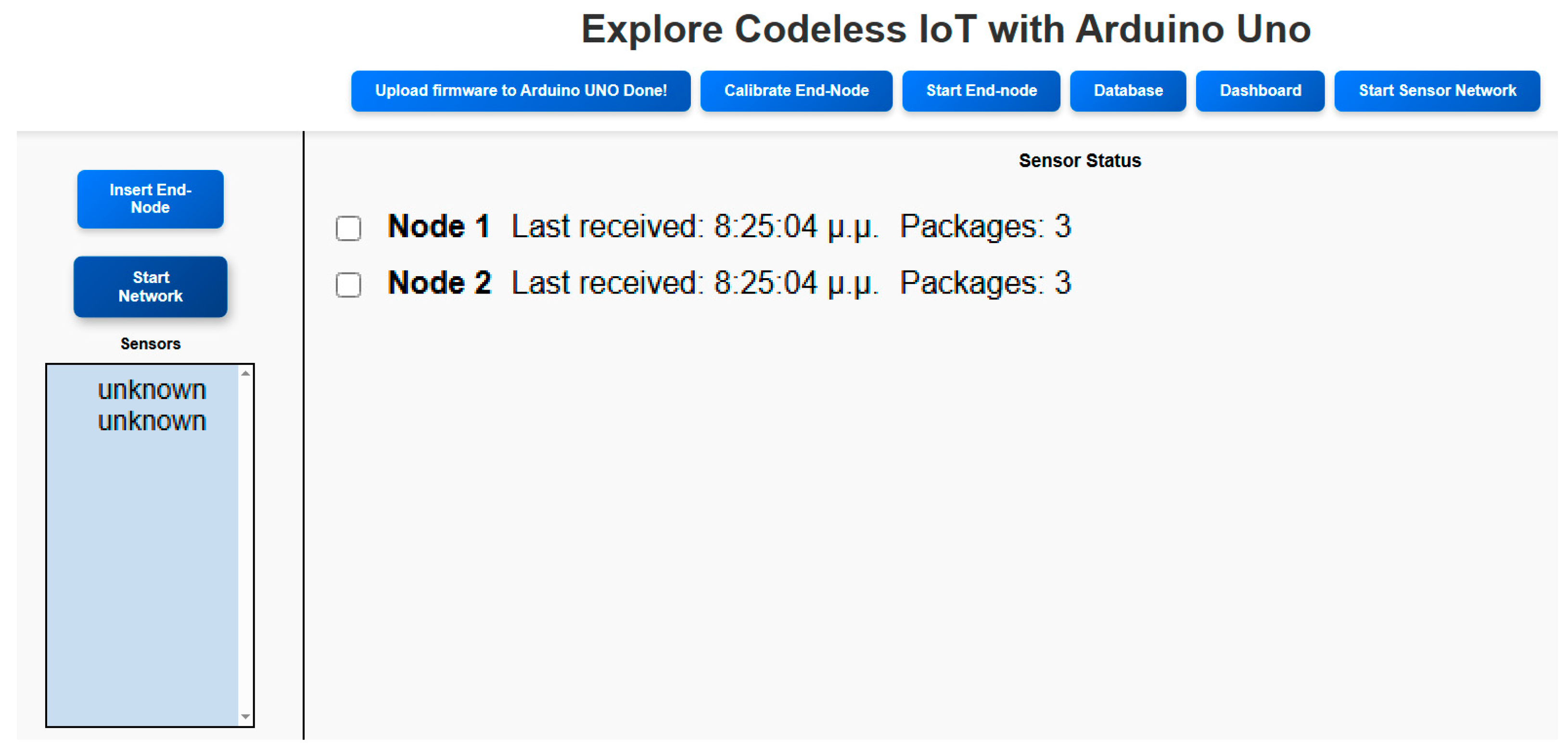
Task: Select first unknown sensor in list
Action: (x=152, y=390)
